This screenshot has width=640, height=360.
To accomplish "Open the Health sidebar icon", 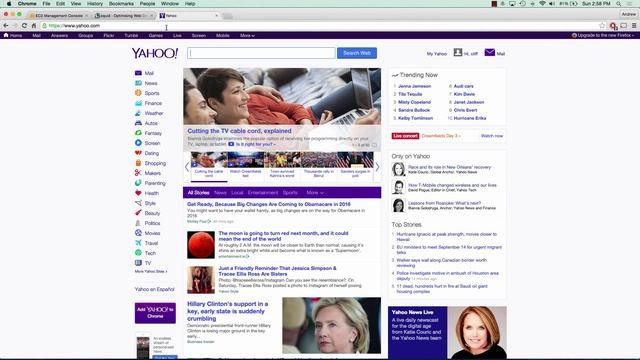I will (138, 193).
